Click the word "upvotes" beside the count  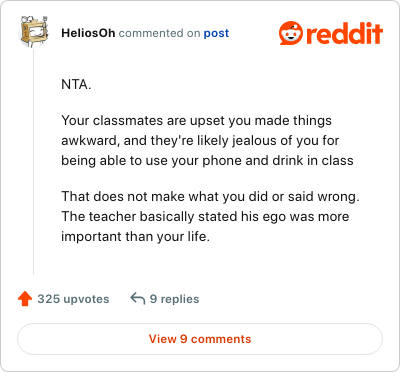[x=86, y=299]
